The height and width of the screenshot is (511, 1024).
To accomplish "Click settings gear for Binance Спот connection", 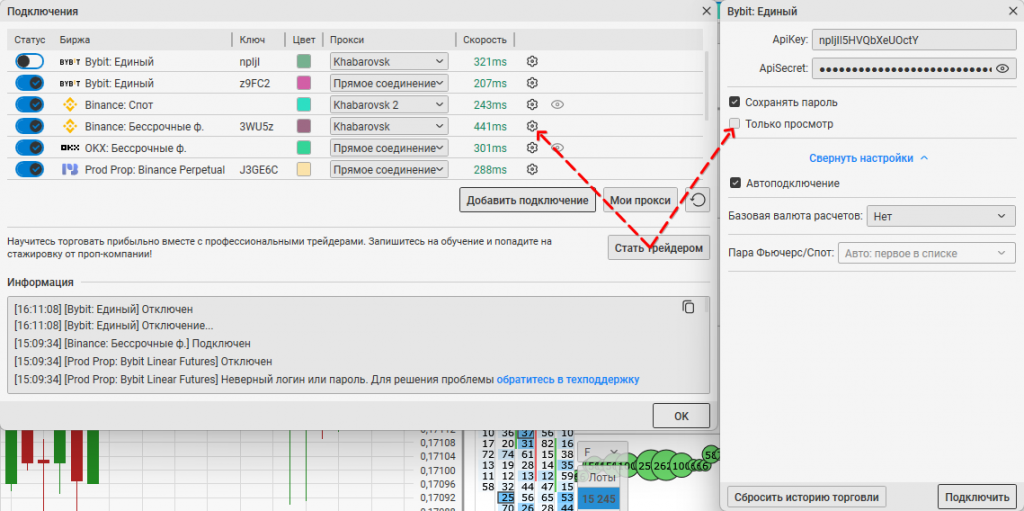I will 533,104.
